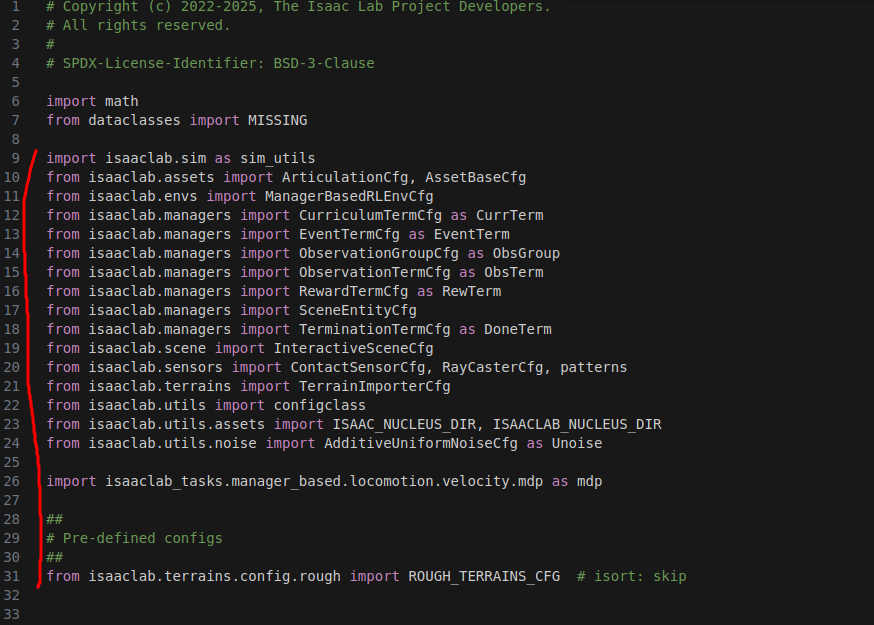The width and height of the screenshot is (874, 625).
Task: Click RewardTermCfg on line 16
Action: (x=353, y=291)
